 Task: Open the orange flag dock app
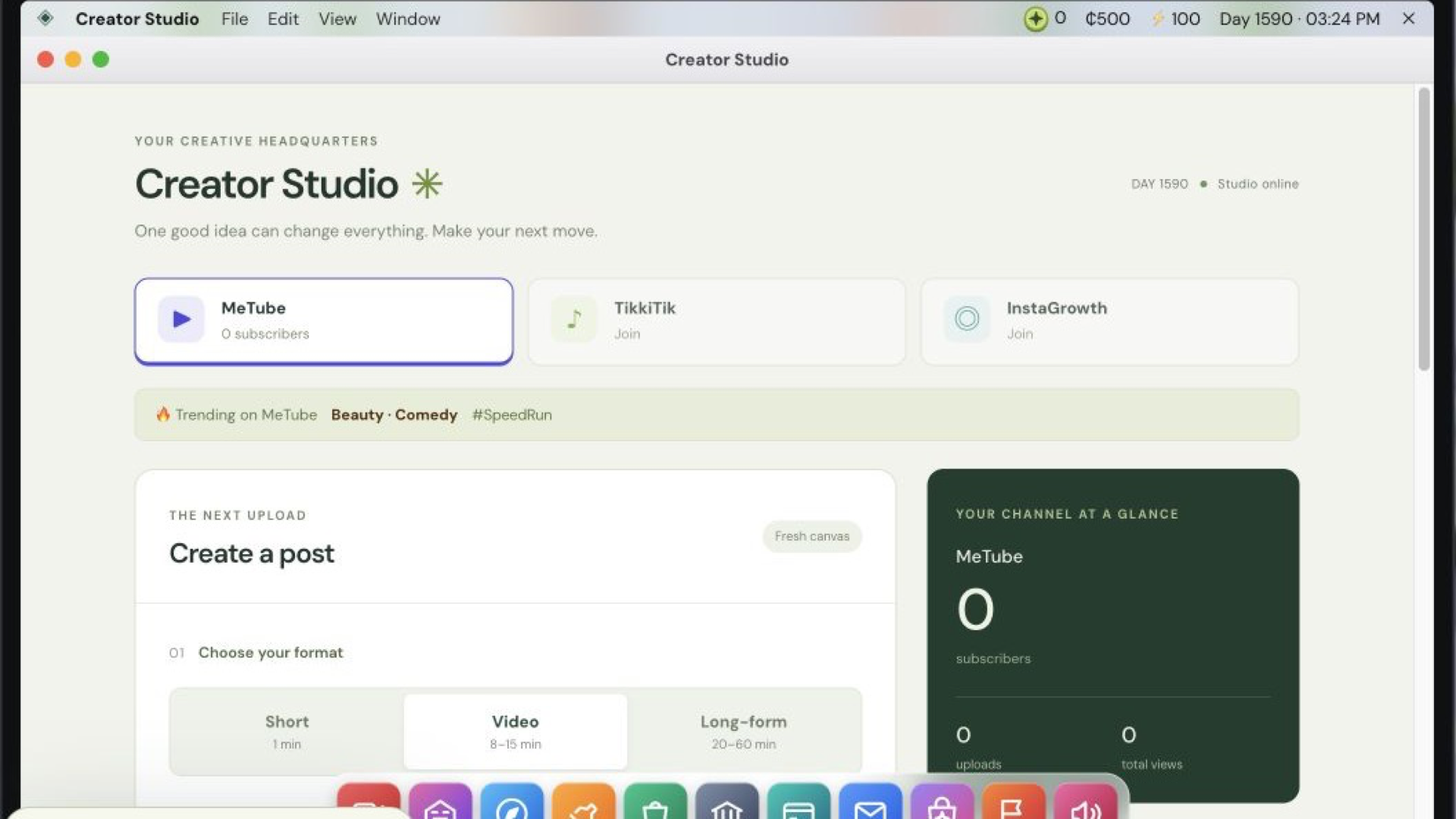(x=1014, y=802)
